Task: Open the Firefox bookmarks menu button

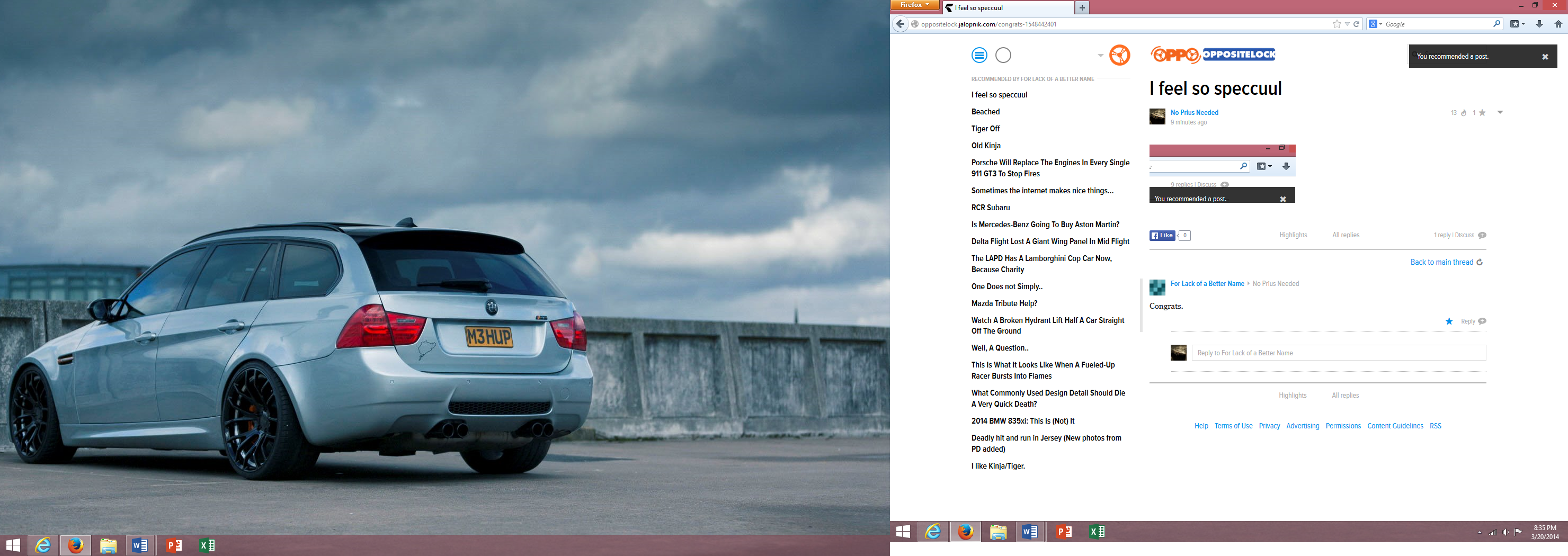Action: point(1518,24)
